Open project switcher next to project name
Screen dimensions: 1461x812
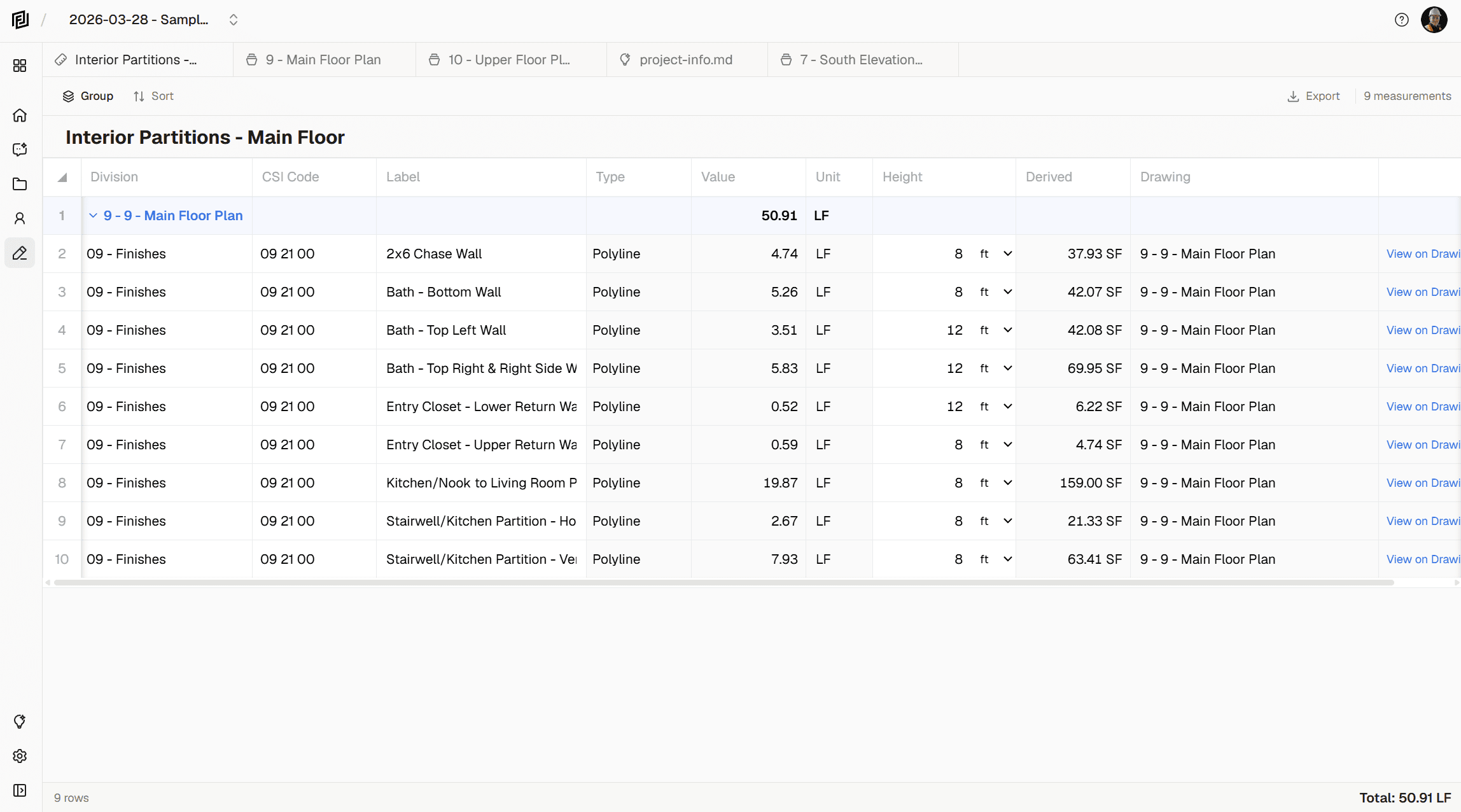[234, 20]
